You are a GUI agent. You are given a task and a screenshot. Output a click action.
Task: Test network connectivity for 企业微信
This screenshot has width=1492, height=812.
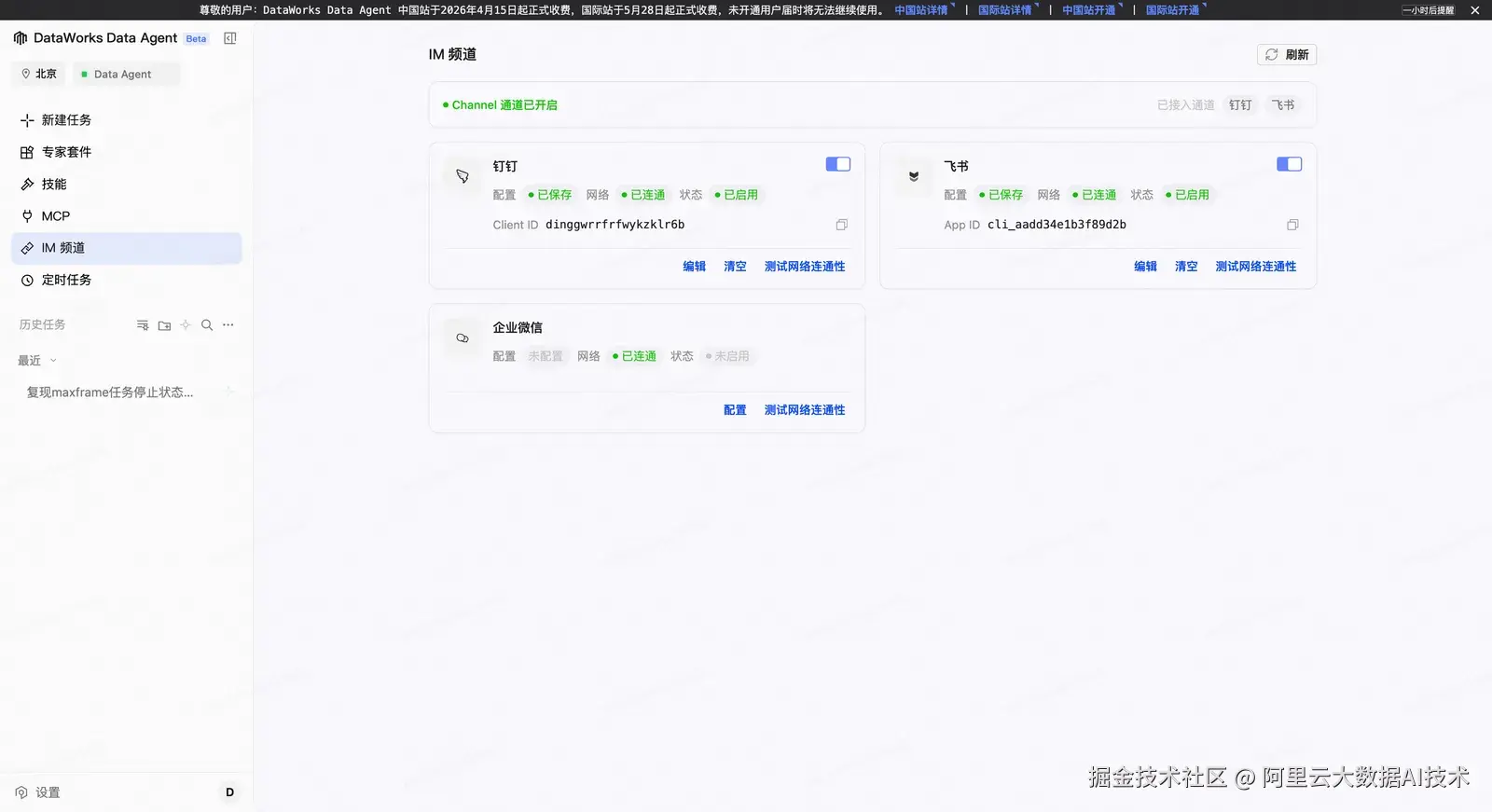click(x=805, y=410)
